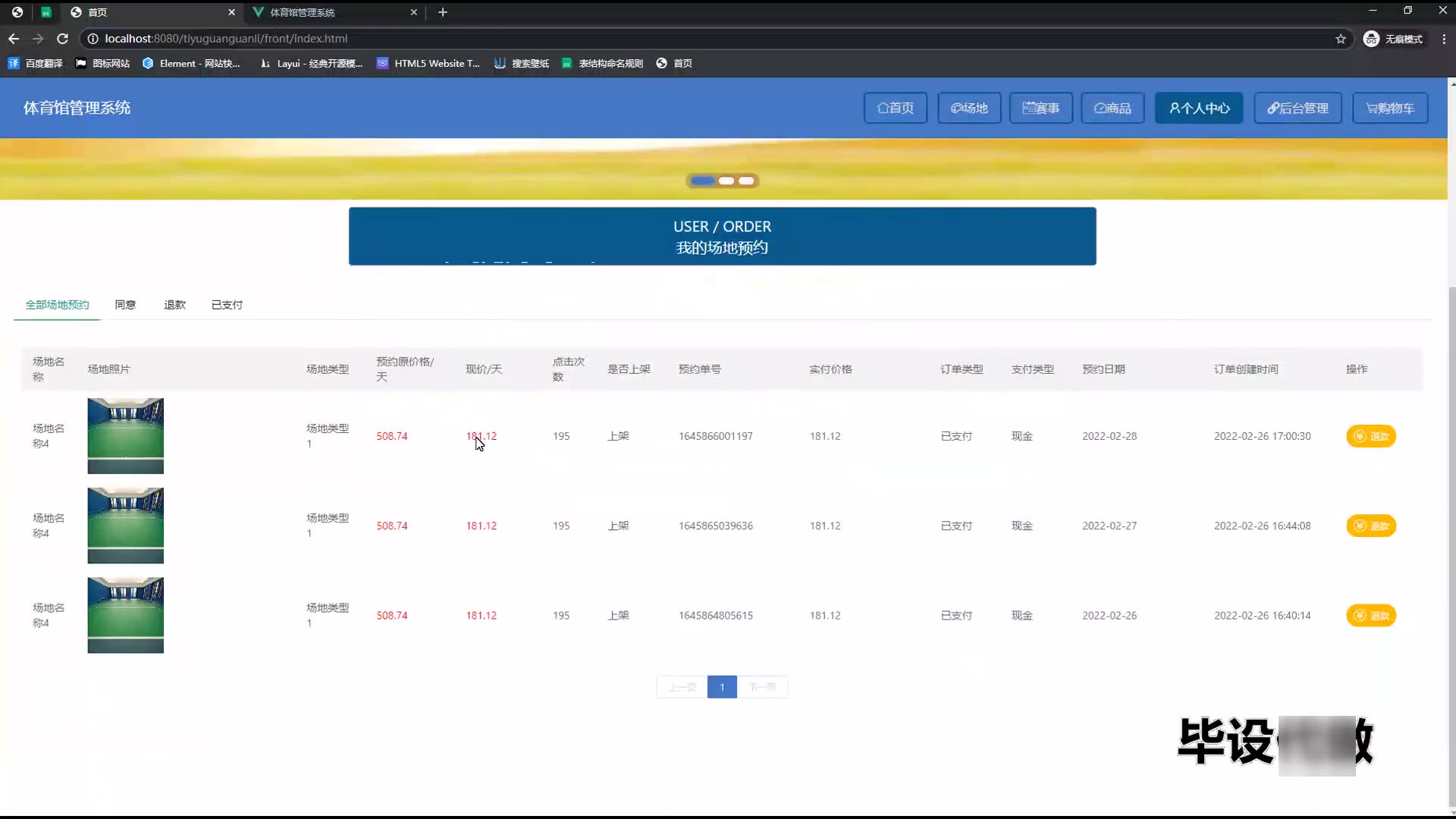Image resolution: width=1456 pixels, height=819 pixels.
Task: Open the 图标网站 bookmark
Action: tap(103, 64)
